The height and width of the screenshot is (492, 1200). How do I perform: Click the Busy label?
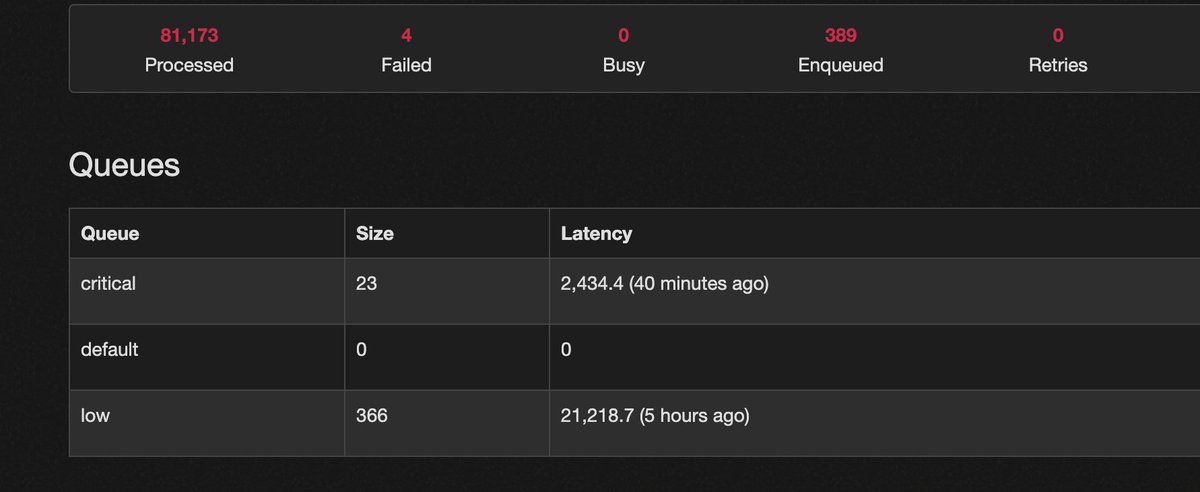[623, 65]
